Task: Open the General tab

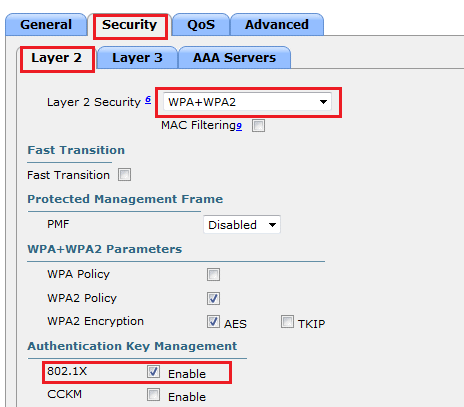Action: point(46,25)
